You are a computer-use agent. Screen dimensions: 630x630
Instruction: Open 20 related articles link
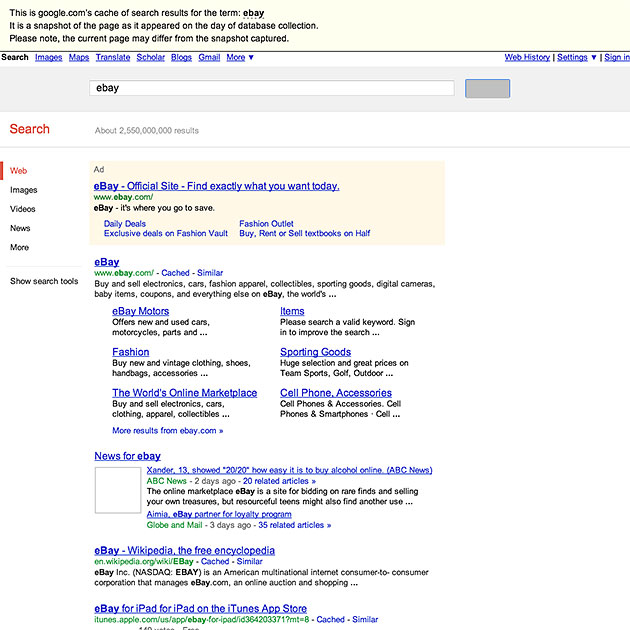pos(279,481)
